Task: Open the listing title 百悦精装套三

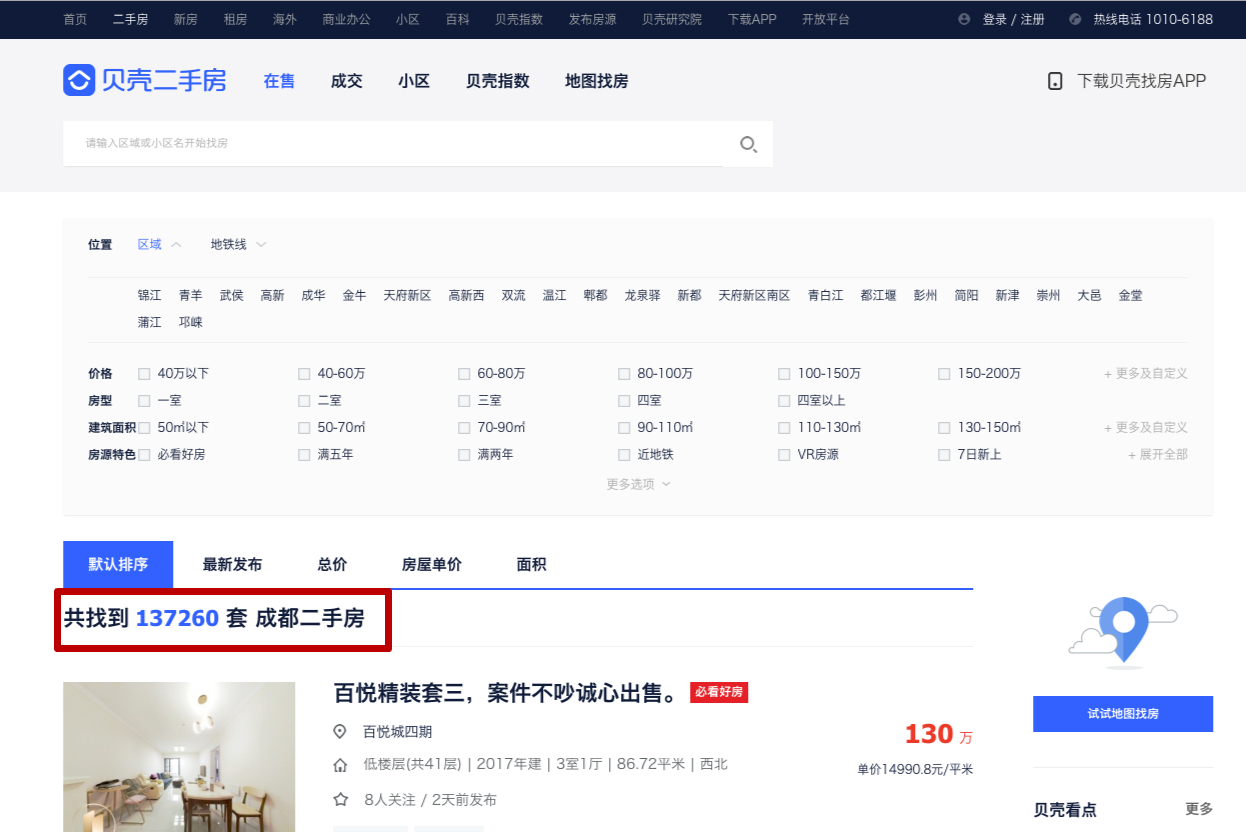Action: pos(508,692)
